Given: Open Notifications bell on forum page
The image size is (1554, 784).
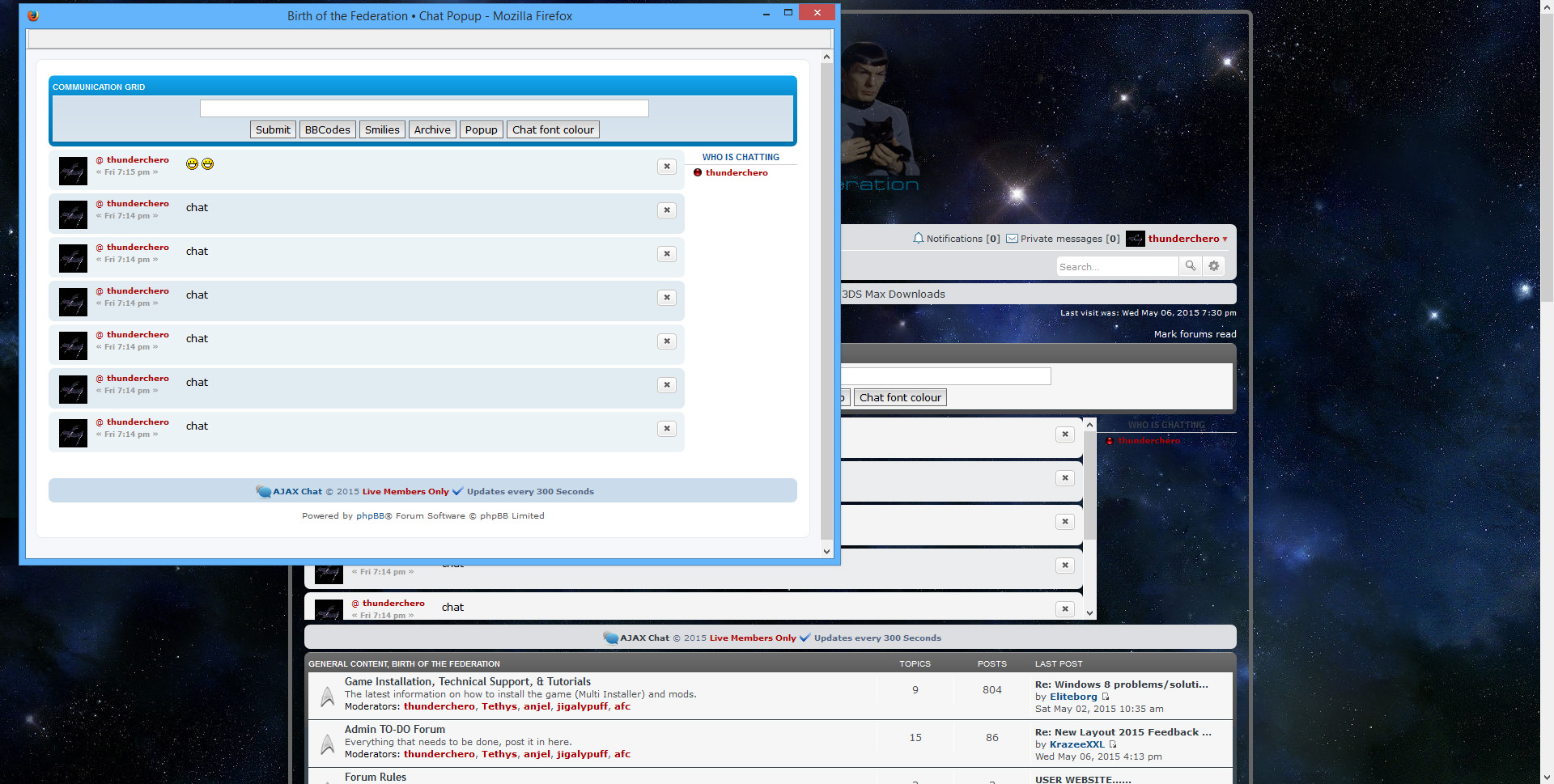Looking at the screenshot, I should click(918, 239).
